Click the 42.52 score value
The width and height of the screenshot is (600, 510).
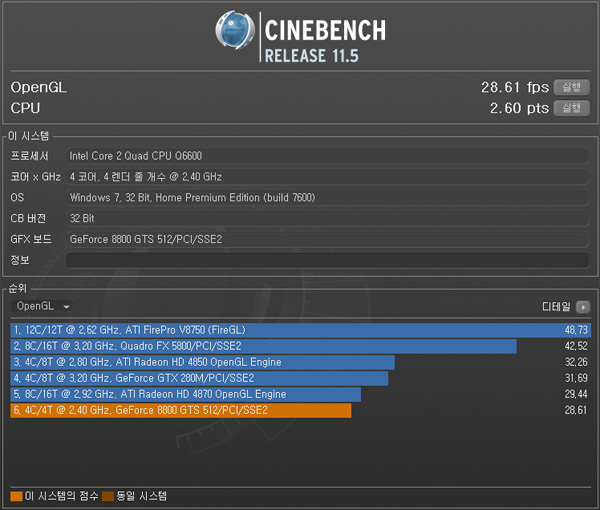point(576,346)
